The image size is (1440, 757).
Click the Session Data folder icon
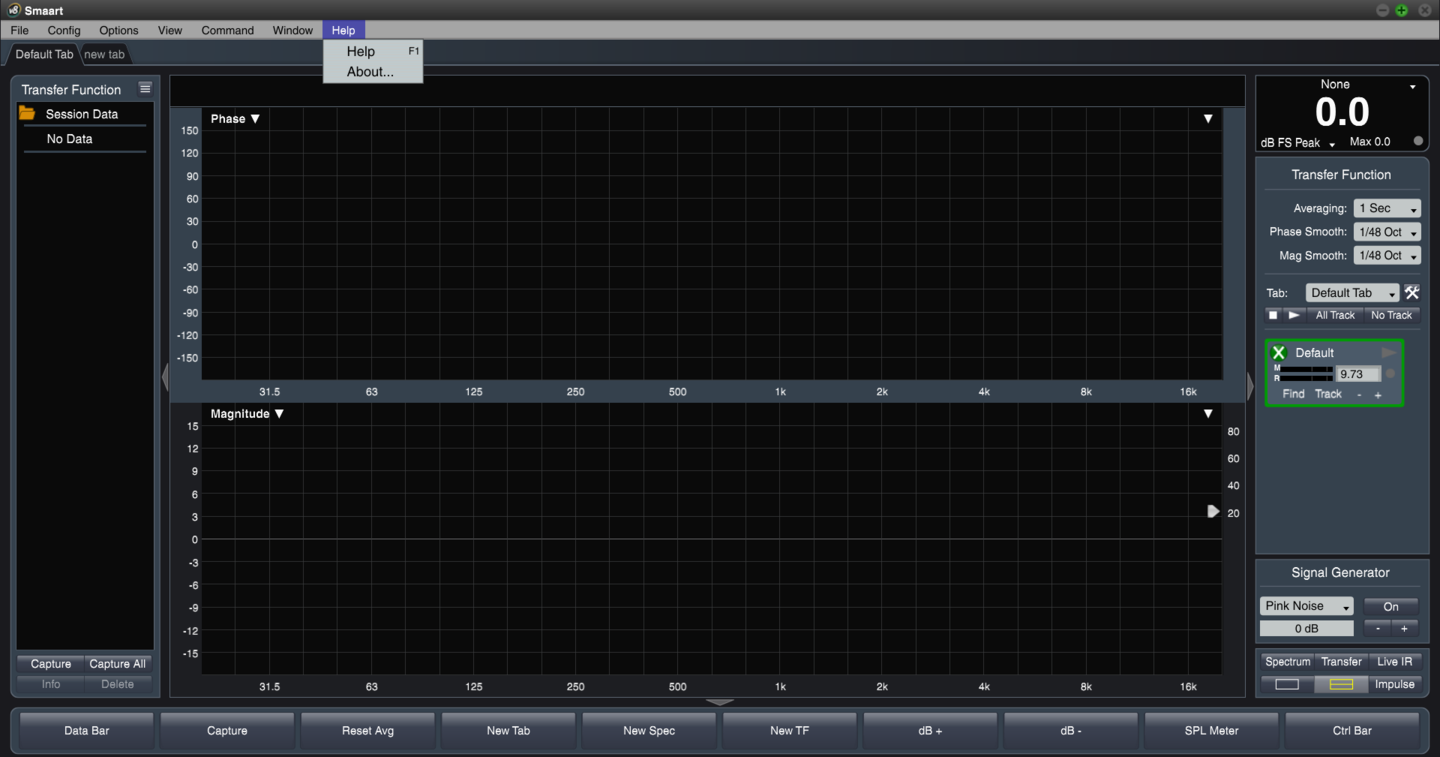point(27,114)
